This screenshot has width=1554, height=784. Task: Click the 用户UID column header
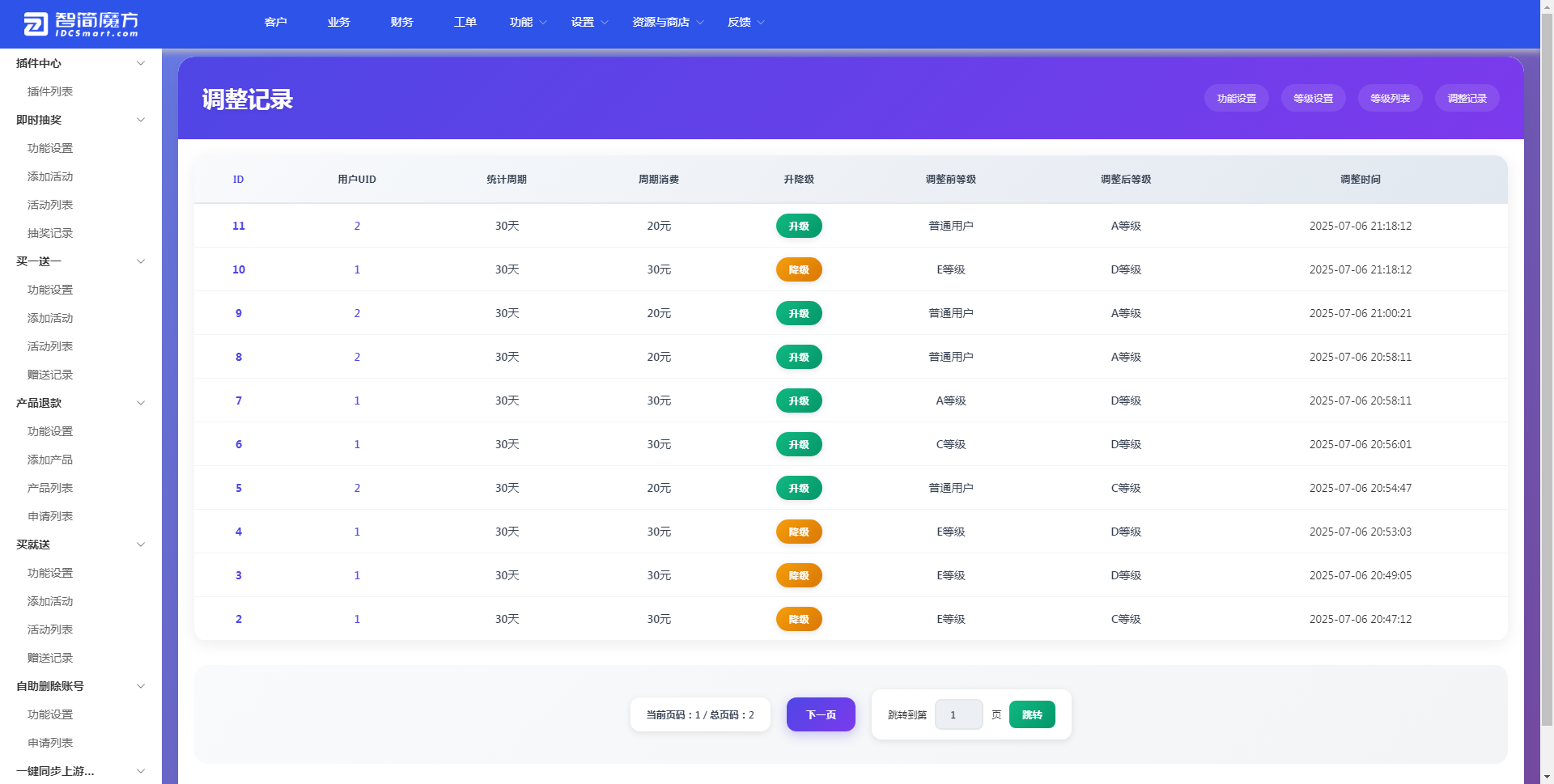tap(357, 180)
